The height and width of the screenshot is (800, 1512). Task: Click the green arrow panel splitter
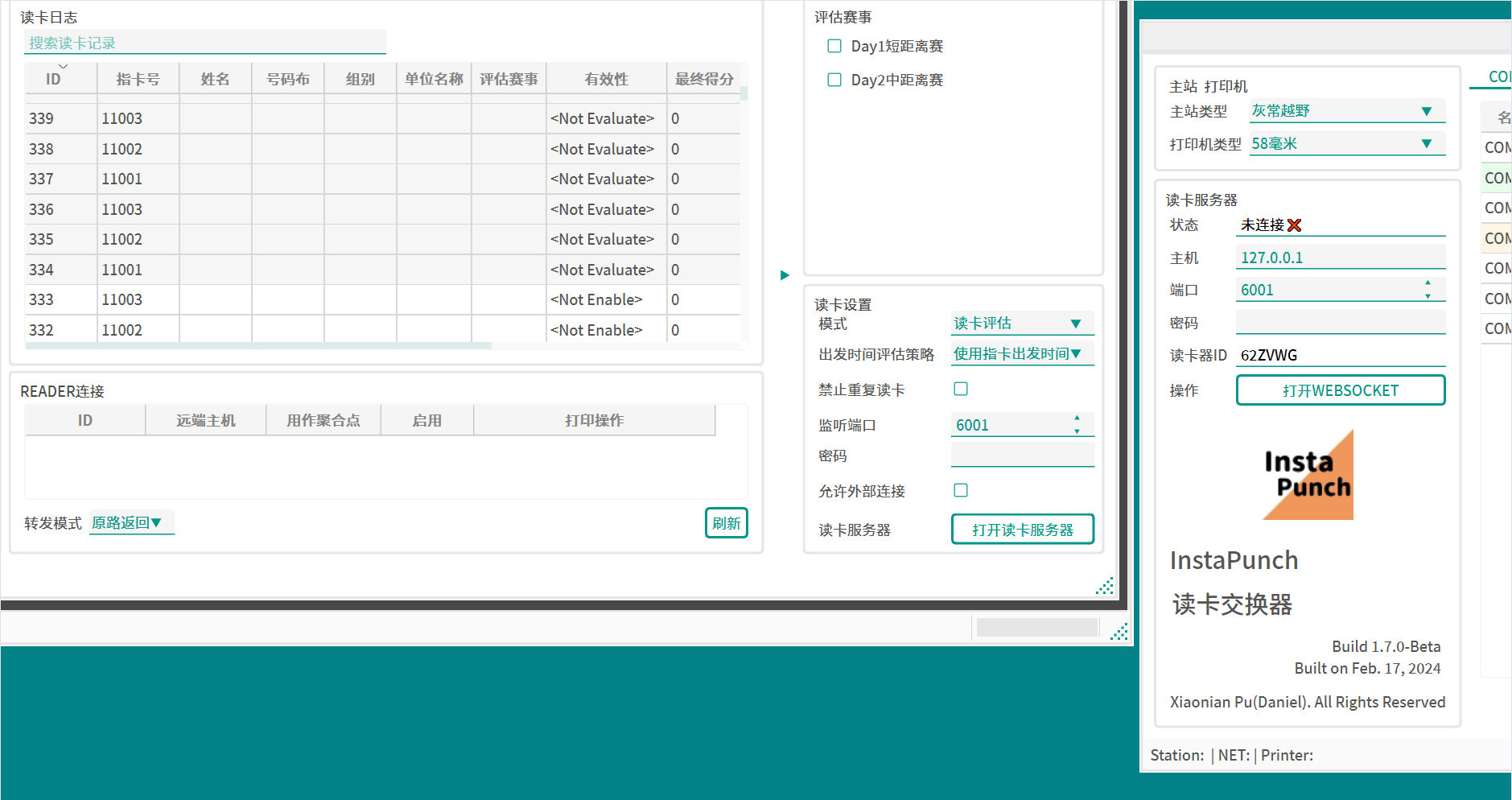785,275
